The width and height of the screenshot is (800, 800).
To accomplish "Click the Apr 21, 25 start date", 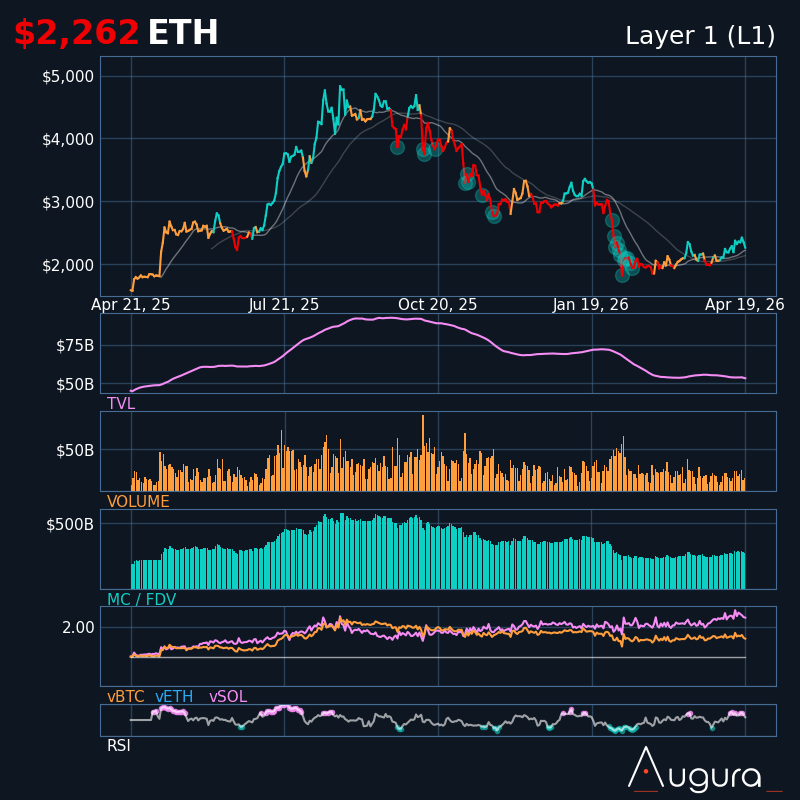I will point(131,305).
